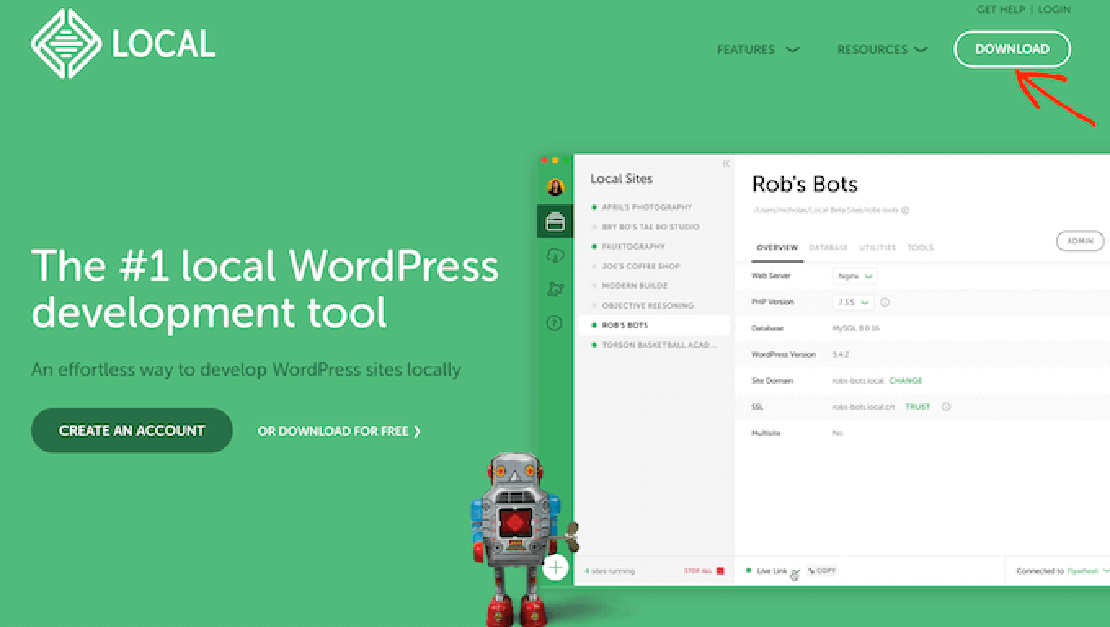Expand the Features navigation menu
This screenshot has width=1110, height=627.
click(757, 49)
